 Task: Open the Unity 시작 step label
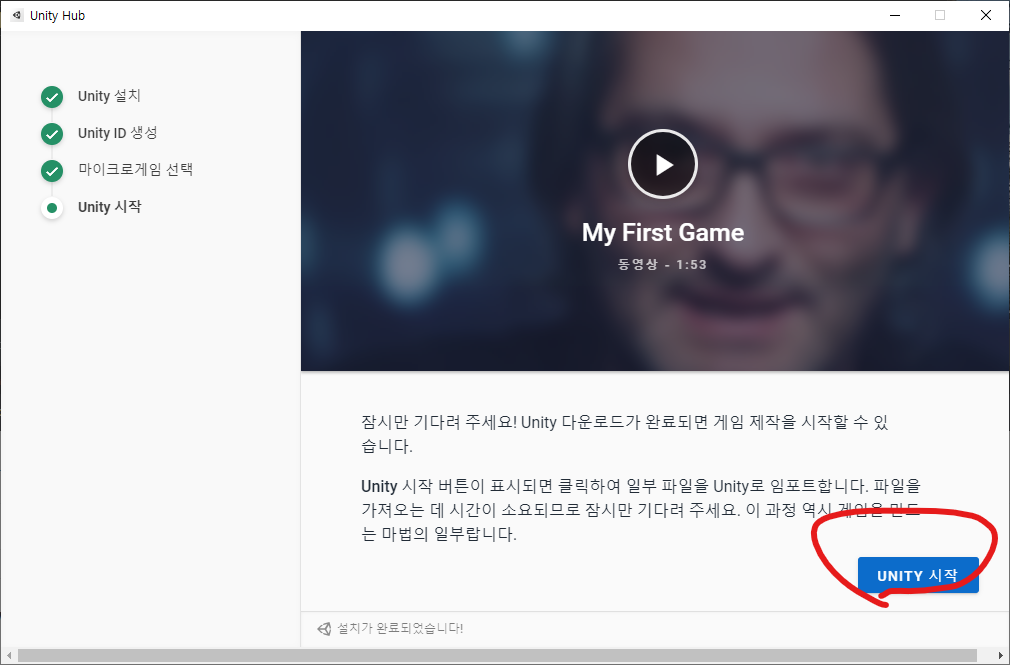coord(110,207)
